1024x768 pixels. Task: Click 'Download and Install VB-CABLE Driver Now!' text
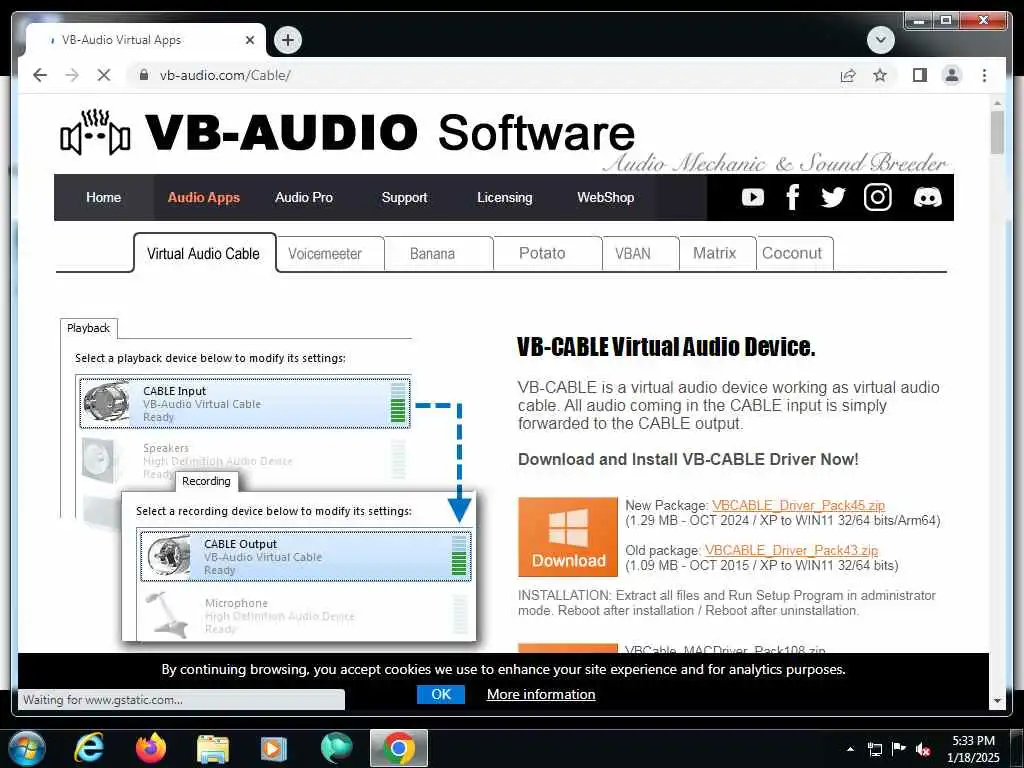pyautogui.click(x=688, y=459)
